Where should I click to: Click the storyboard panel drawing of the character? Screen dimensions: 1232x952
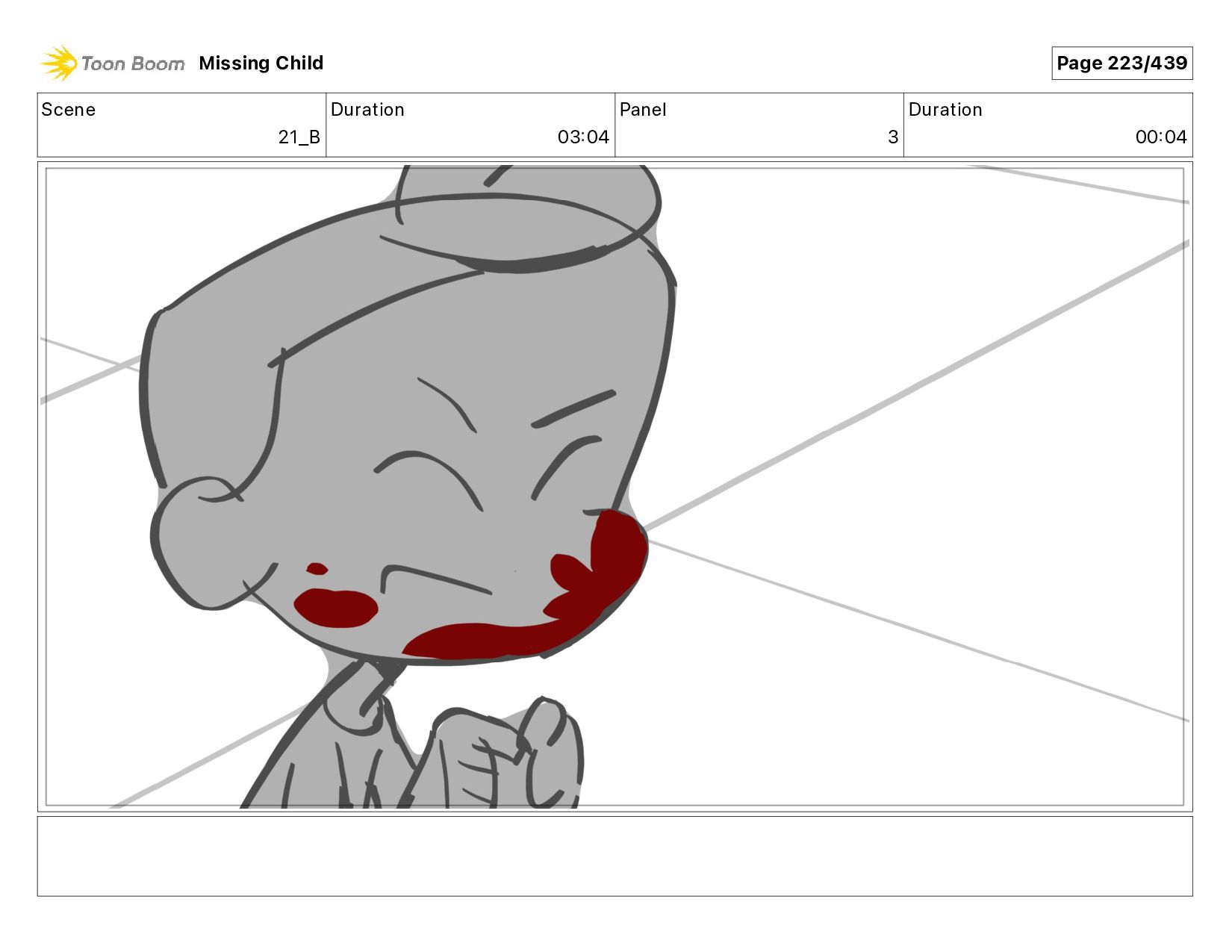[x=615, y=487]
